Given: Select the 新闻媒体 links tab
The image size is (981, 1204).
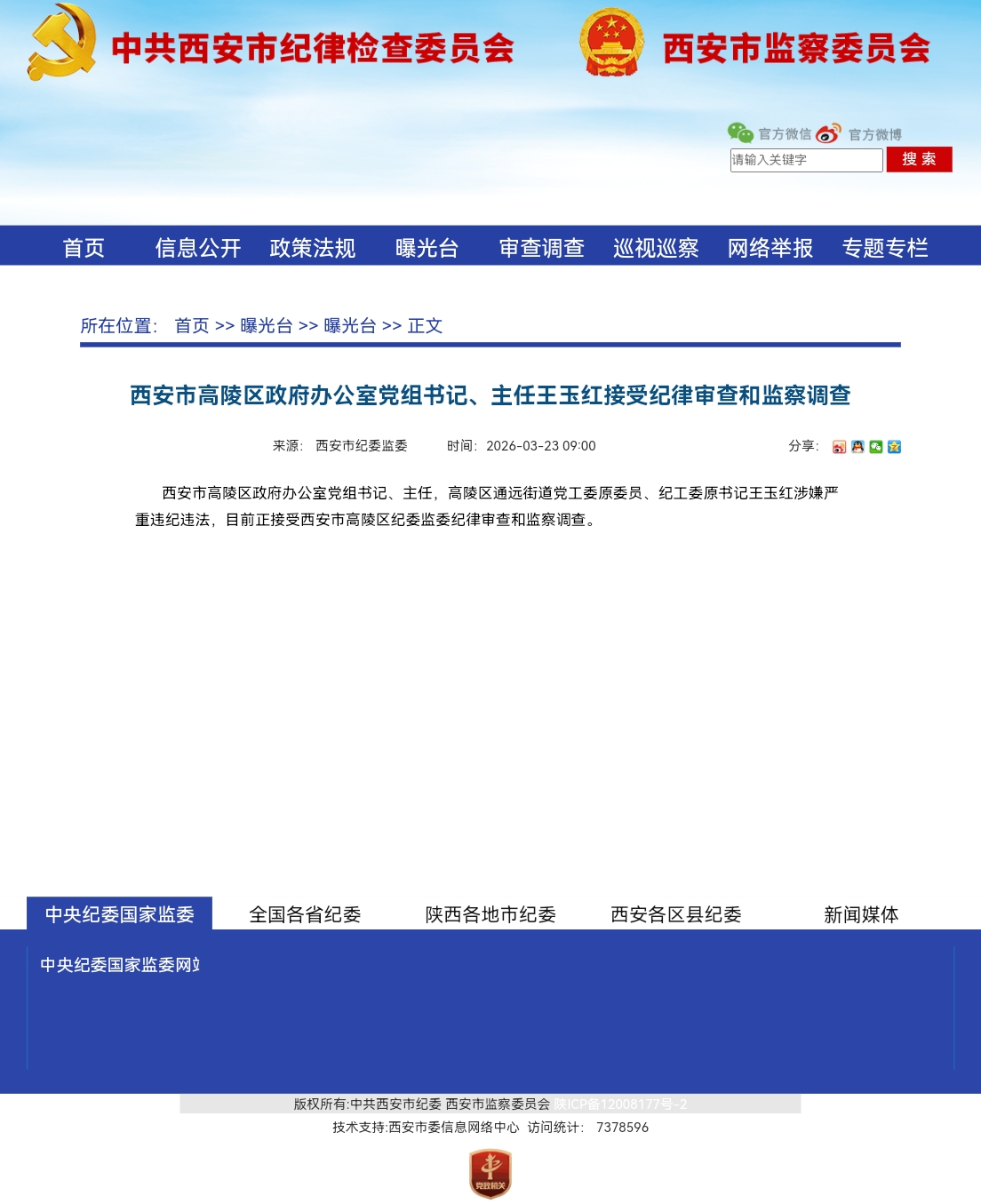Looking at the screenshot, I should tap(861, 914).
